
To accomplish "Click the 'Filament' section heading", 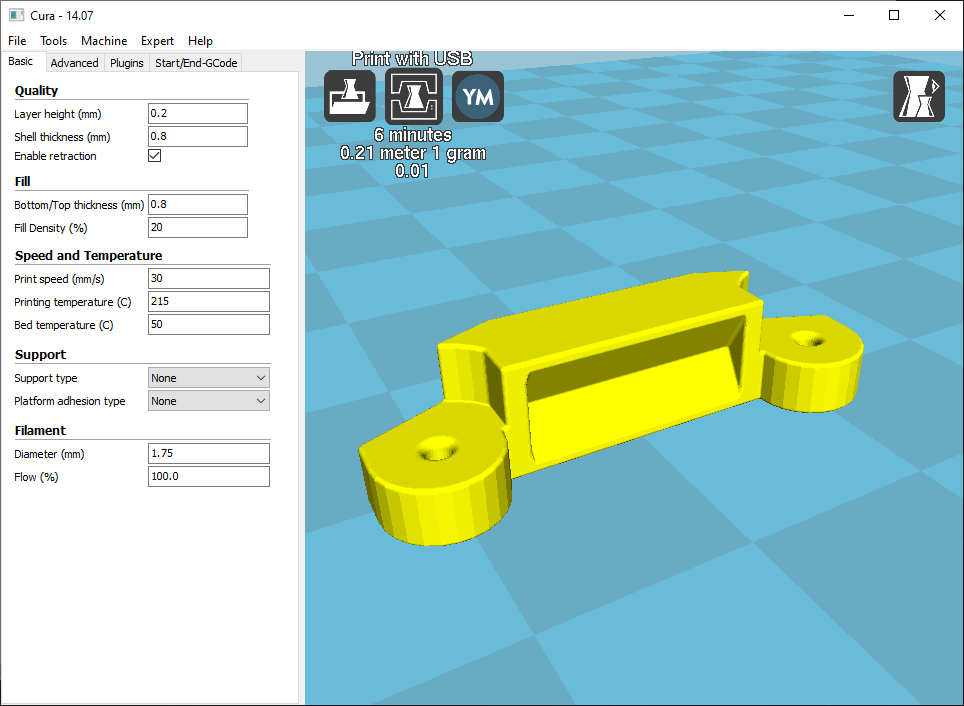I will (x=40, y=430).
